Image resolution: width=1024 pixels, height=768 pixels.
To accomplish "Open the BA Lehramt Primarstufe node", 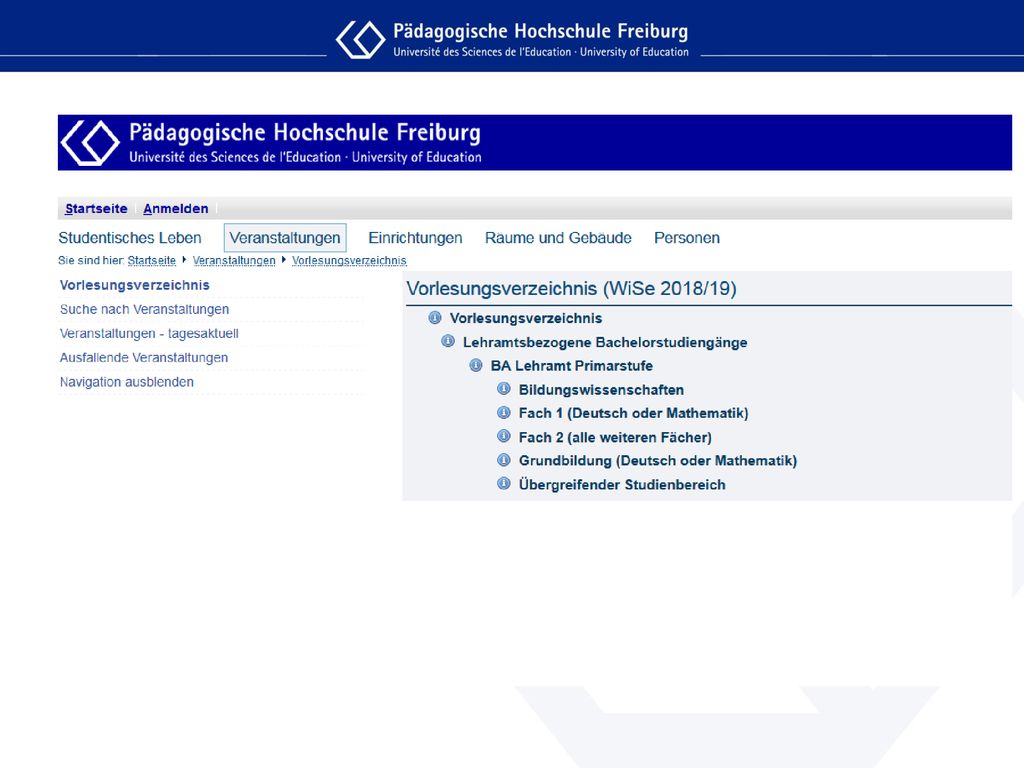I will 571,366.
